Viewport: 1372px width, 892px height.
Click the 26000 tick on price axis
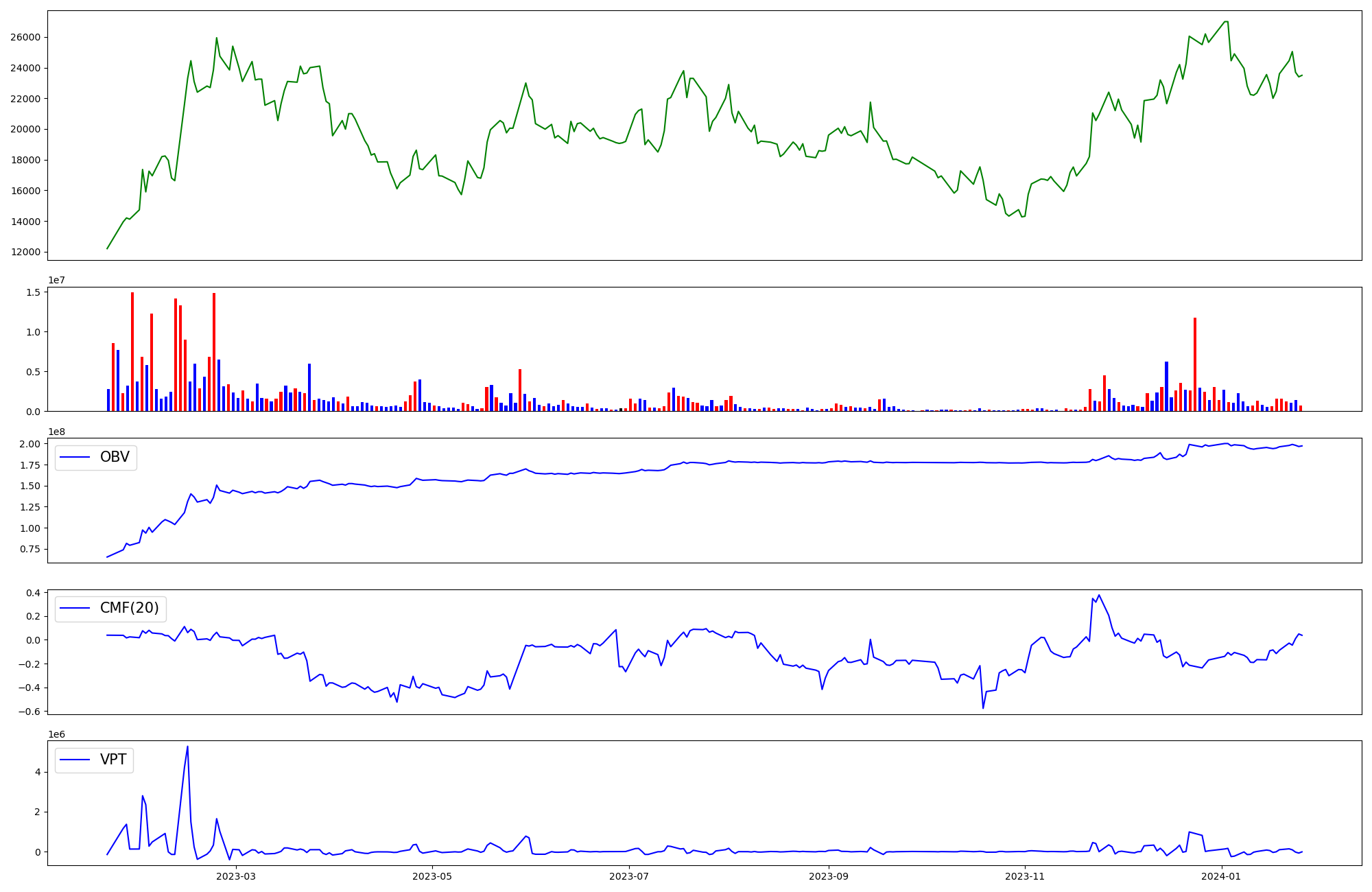(x=25, y=37)
